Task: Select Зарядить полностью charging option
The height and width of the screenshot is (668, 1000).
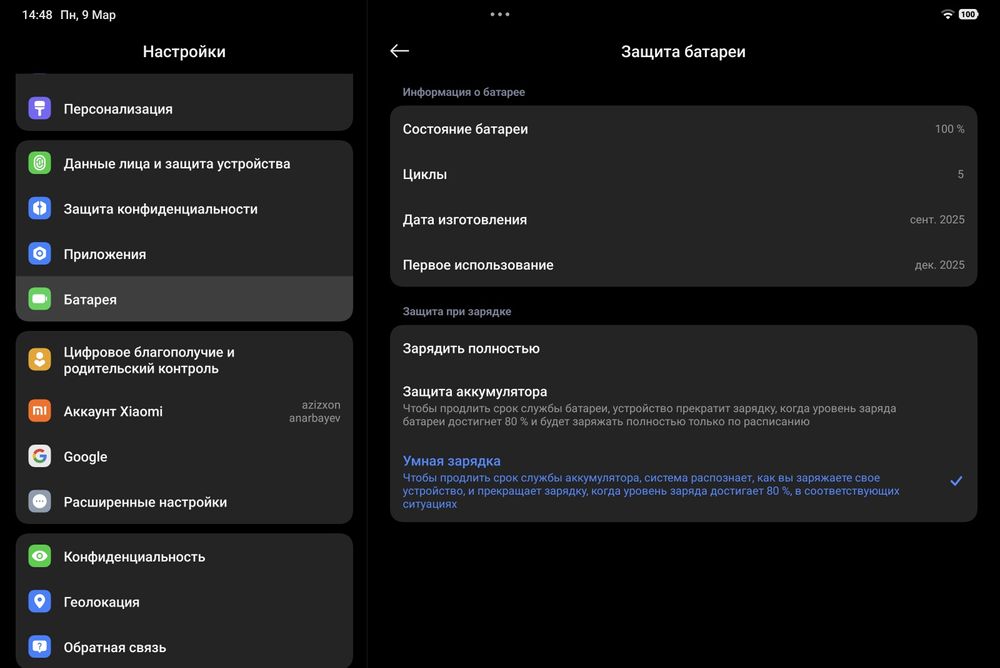Action: pos(684,348)
